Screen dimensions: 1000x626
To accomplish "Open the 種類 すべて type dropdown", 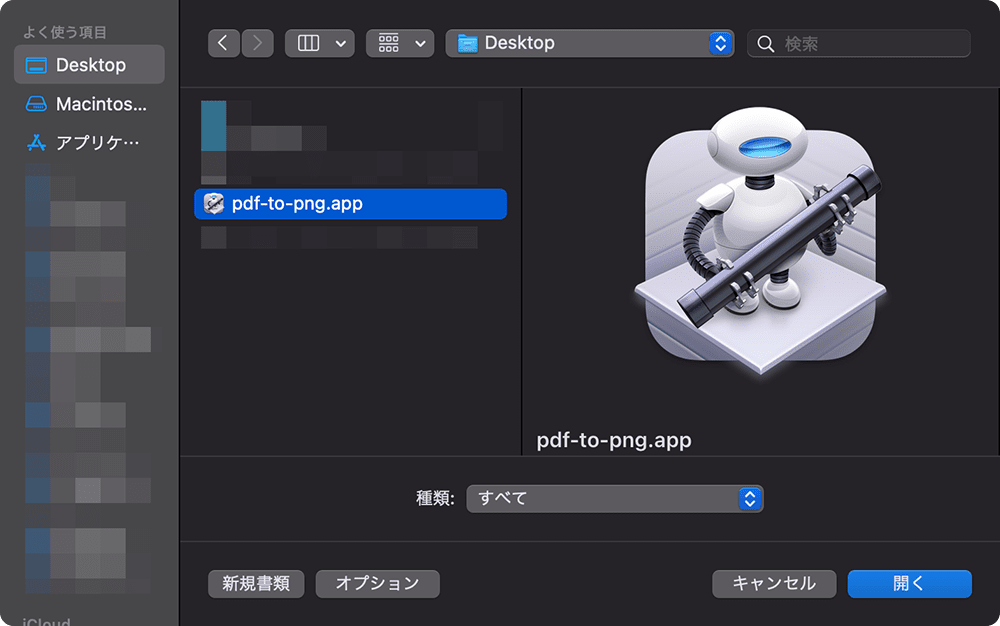I will click(615, 499).
